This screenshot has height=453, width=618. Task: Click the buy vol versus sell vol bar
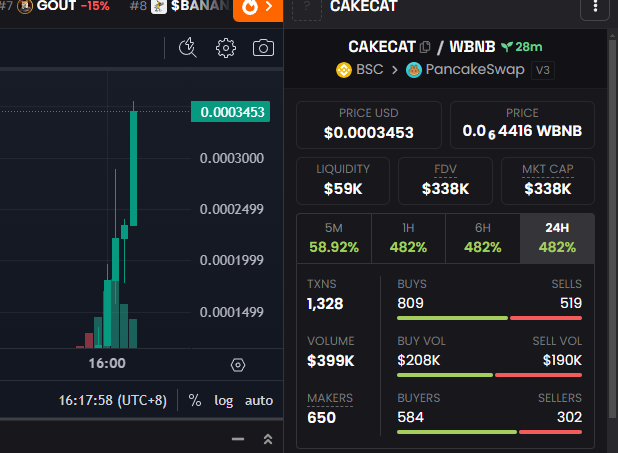(x=490, y=375)
